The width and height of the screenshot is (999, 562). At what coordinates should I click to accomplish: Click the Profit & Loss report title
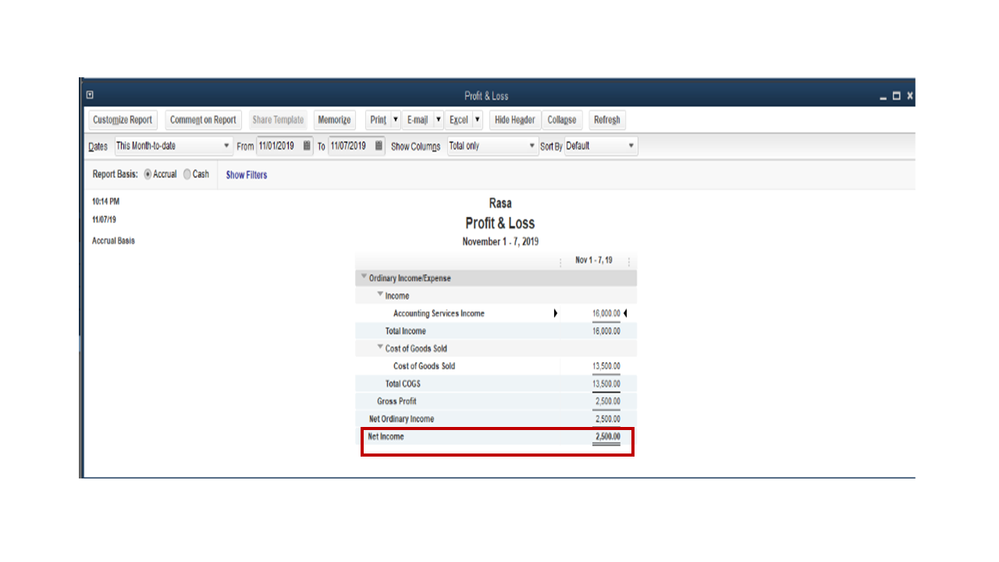tap(500, 223)
